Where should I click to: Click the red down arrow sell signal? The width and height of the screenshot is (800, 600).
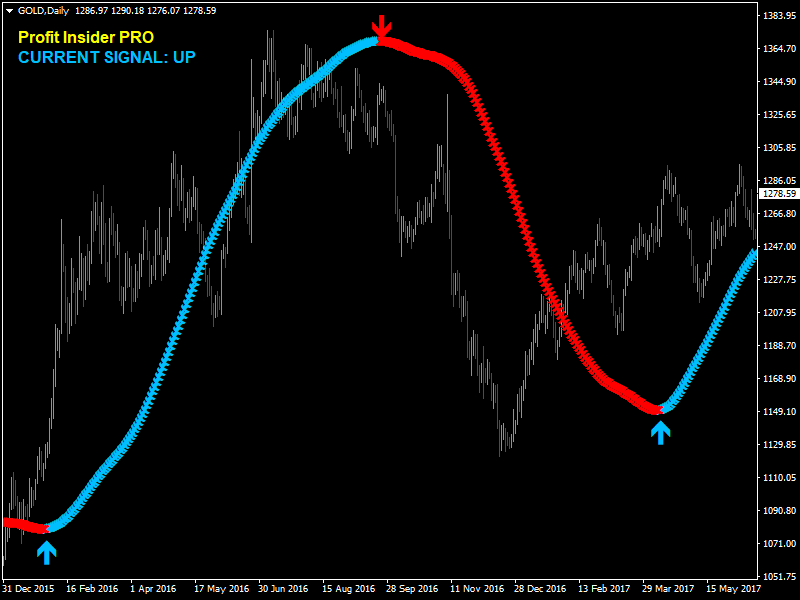[381, 26]
